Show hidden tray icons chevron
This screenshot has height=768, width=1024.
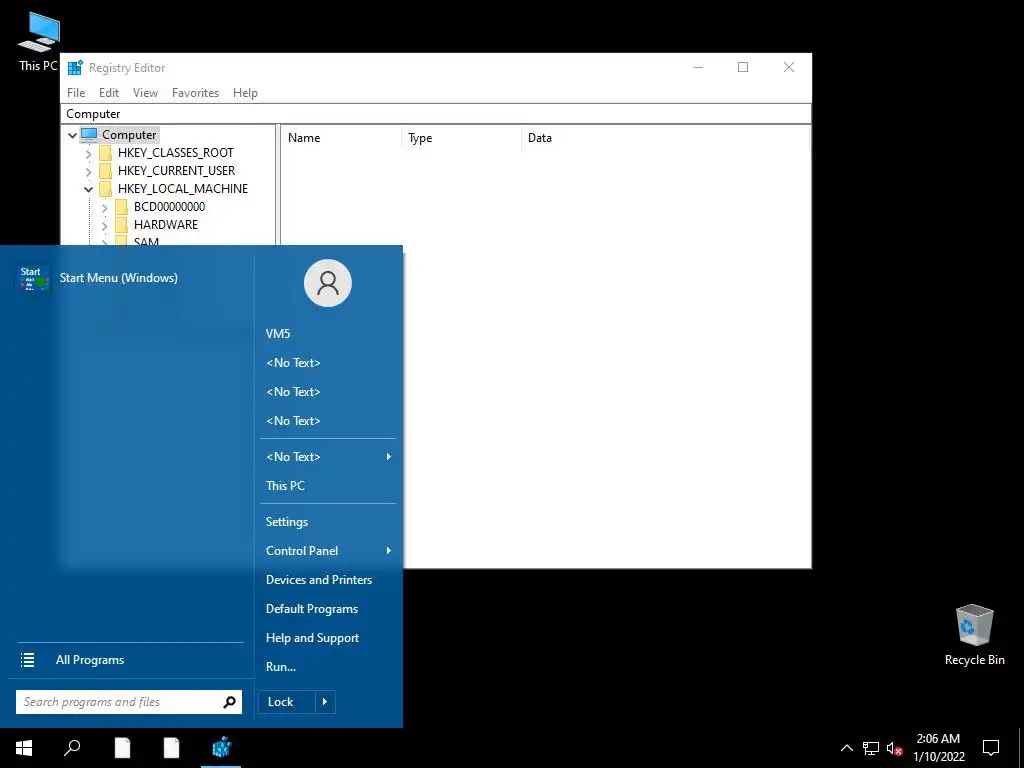pos(846,748)
